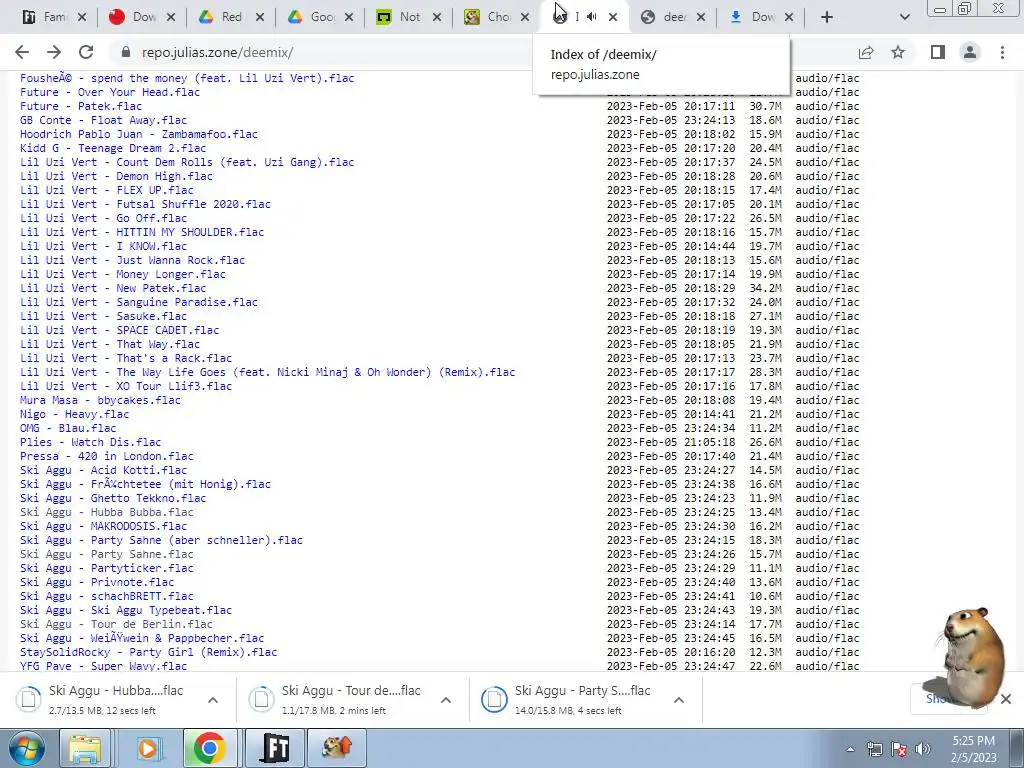Open Lil Uzi Vert - XO Tour Llif3.flac

pos(126,386)
